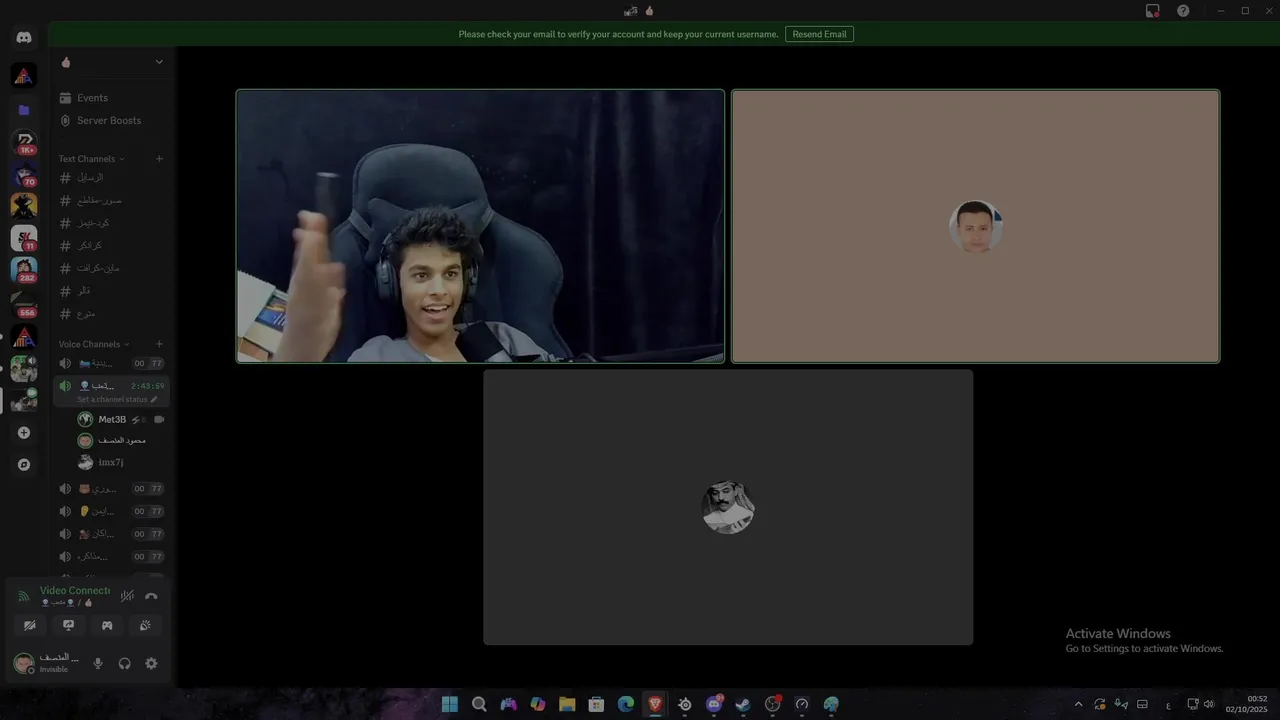
Task: Open the server with 282 badge
Action: [24, 270]
